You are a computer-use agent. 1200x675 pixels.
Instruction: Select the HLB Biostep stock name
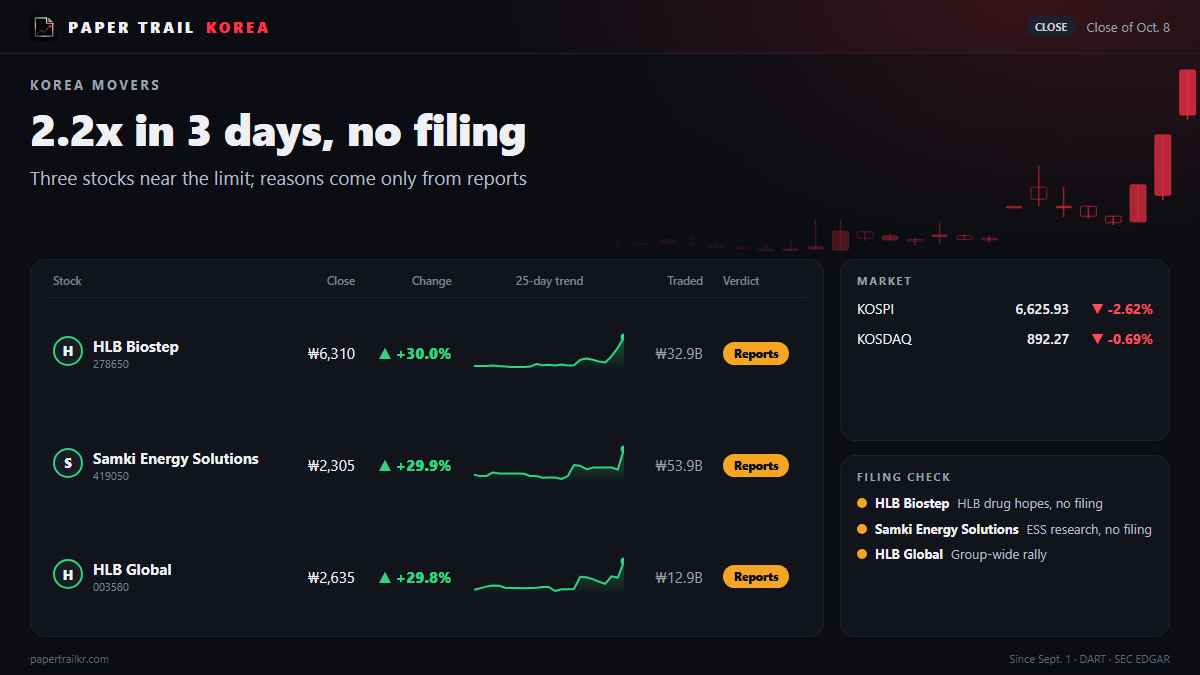coord(136,346)
